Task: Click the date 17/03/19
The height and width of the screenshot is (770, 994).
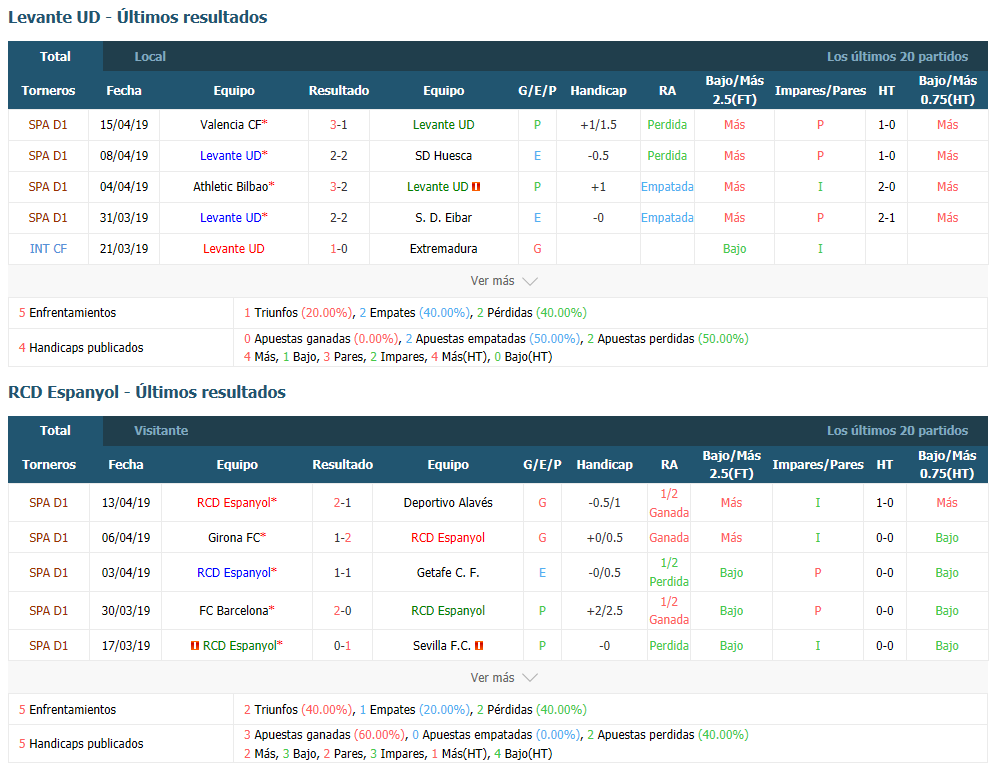Action: coord(126,646)
